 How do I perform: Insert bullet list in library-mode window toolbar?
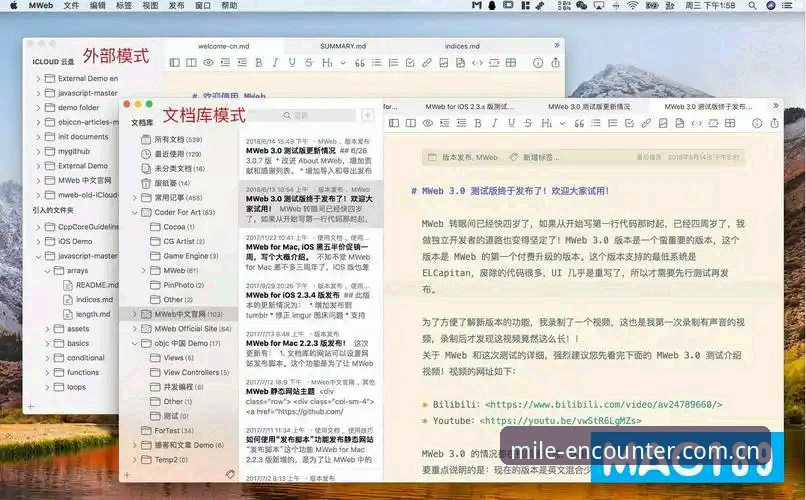click(x=596, y=123)
